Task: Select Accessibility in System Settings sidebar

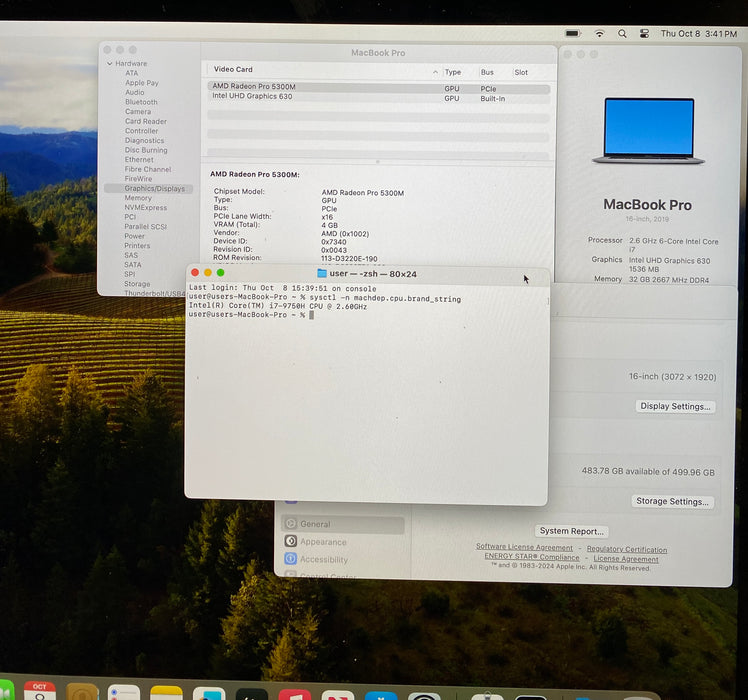Action: [x=343, y=559]
